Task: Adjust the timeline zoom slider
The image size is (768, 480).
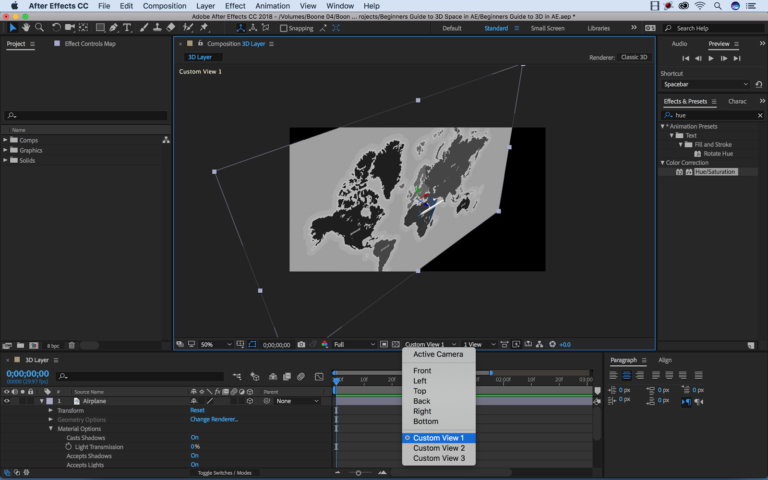Action: pyautogui.click(x=359, y=473)
